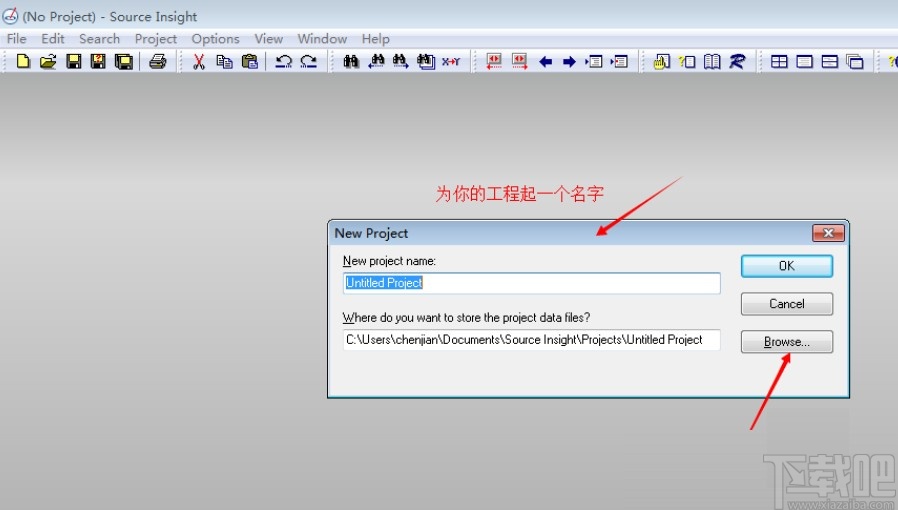This screenshot has height=510, width=898.
Task: Click the Open file folder icon
Action: [x=48, y=61]
